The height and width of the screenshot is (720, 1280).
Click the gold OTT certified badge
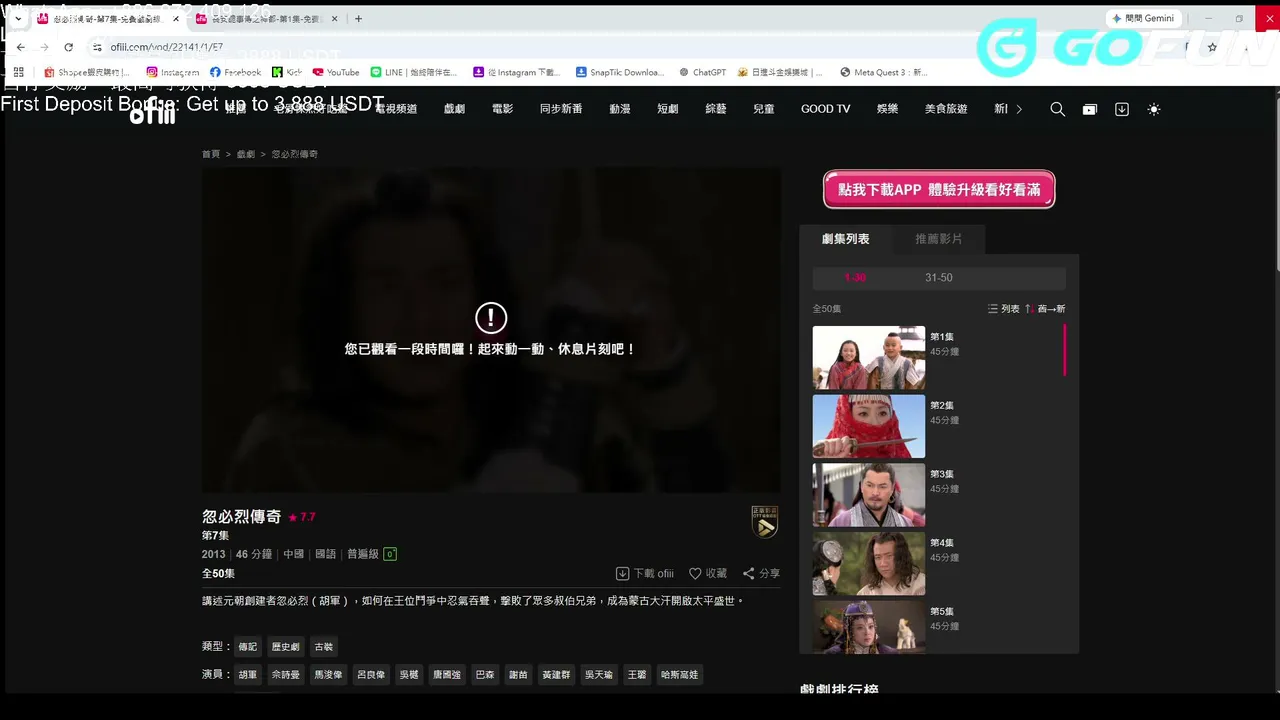[x=765, y=522]
